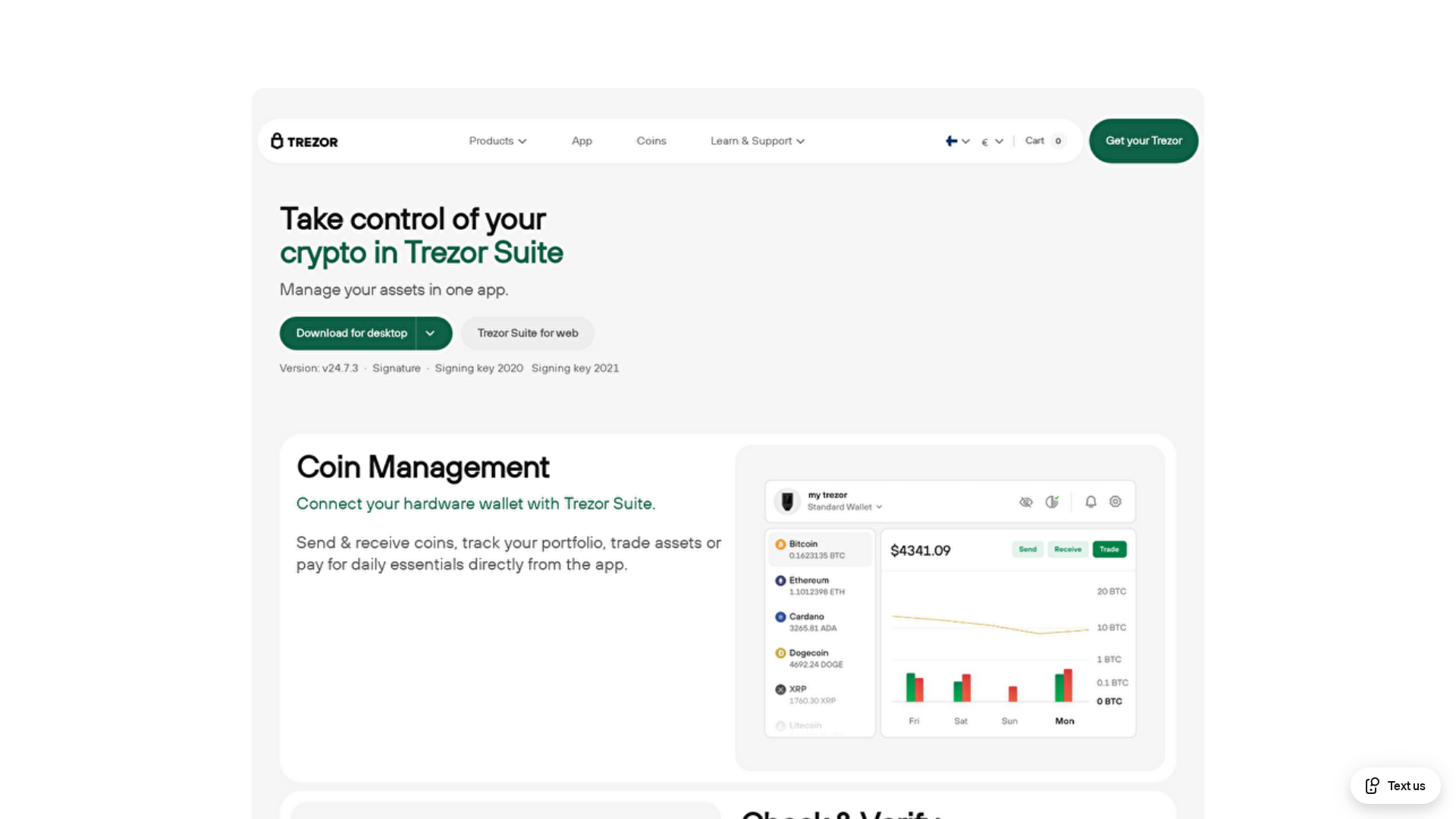Image resolution: width=1456 pixels, height=819 pixels.
Task: Open the country flag selector
Action: pyautogui.click(x=958, y=141)
